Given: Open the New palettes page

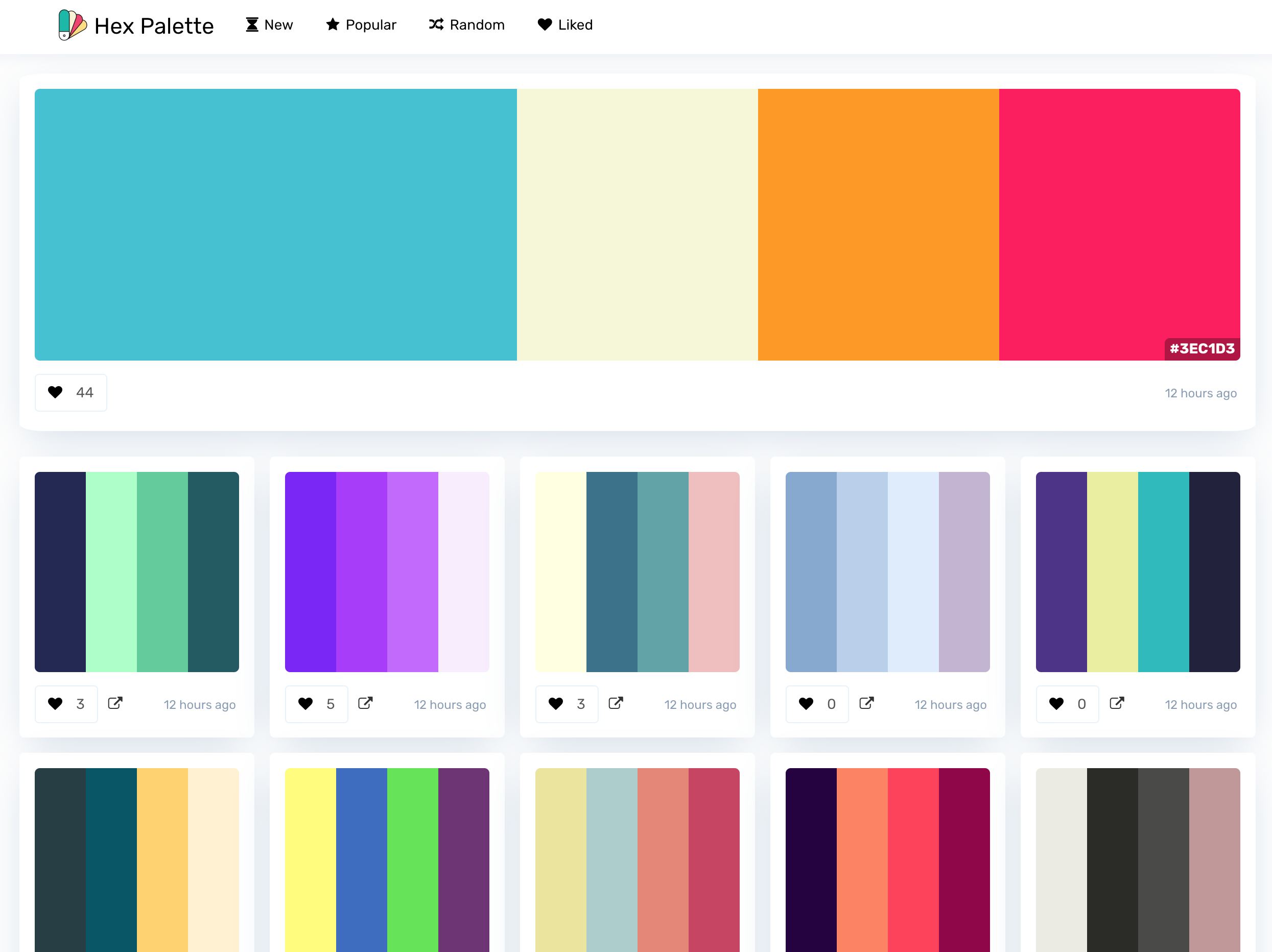Looking at the screenshot, I should (269, 26).
